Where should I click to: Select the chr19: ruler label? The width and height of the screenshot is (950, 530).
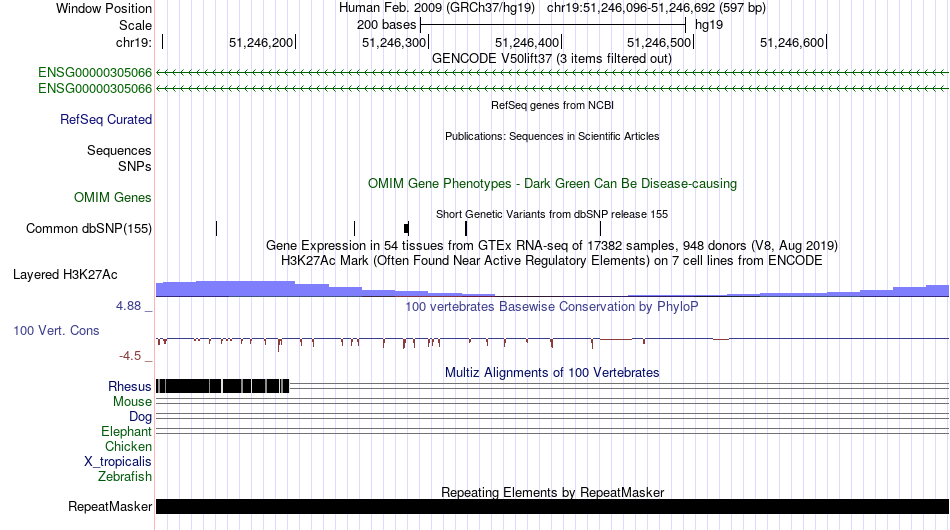133,42
